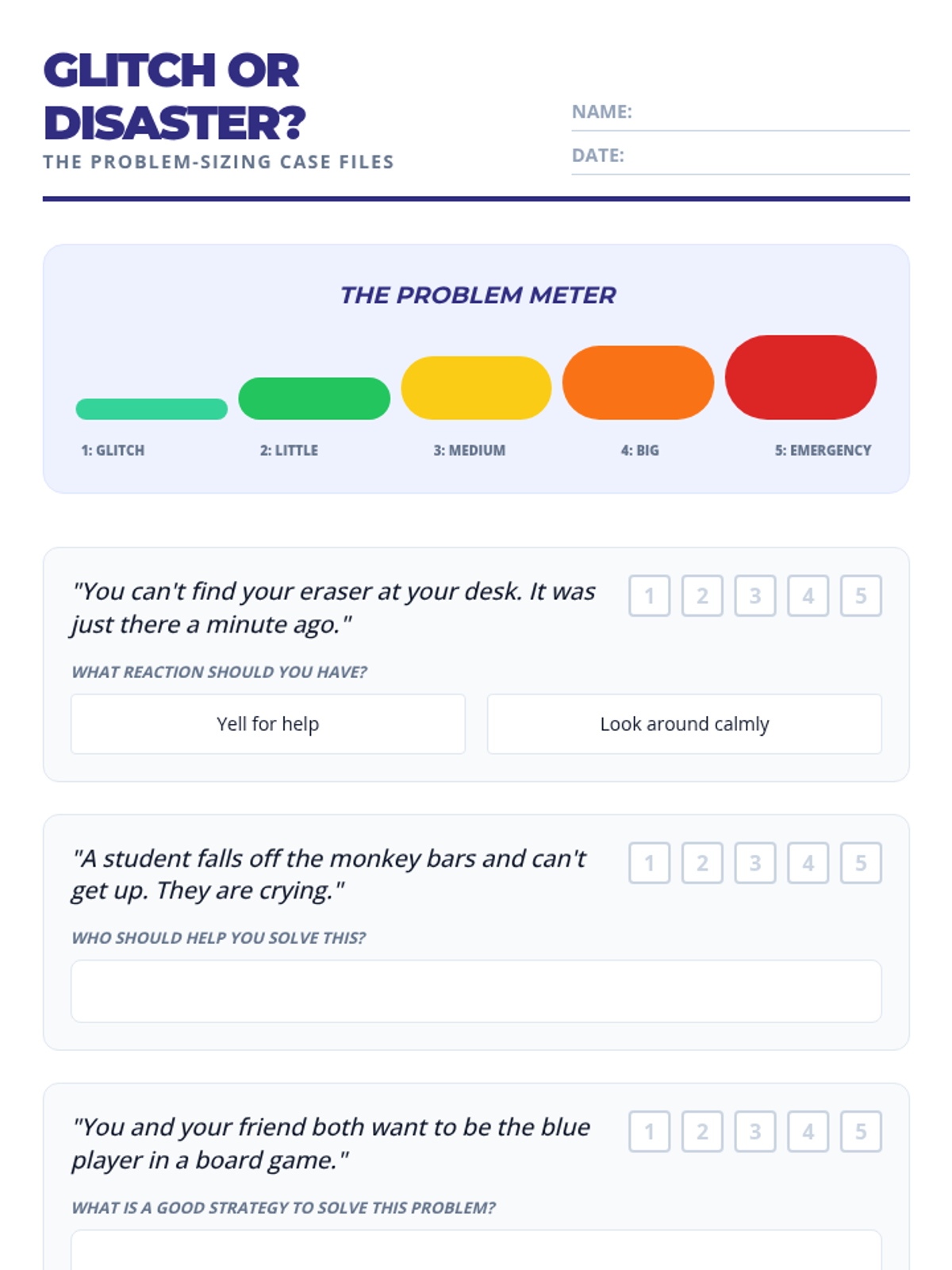
Task: Choose the 'Yell for help' reaction
Action: pyautogui.click(x=268, y=724)
